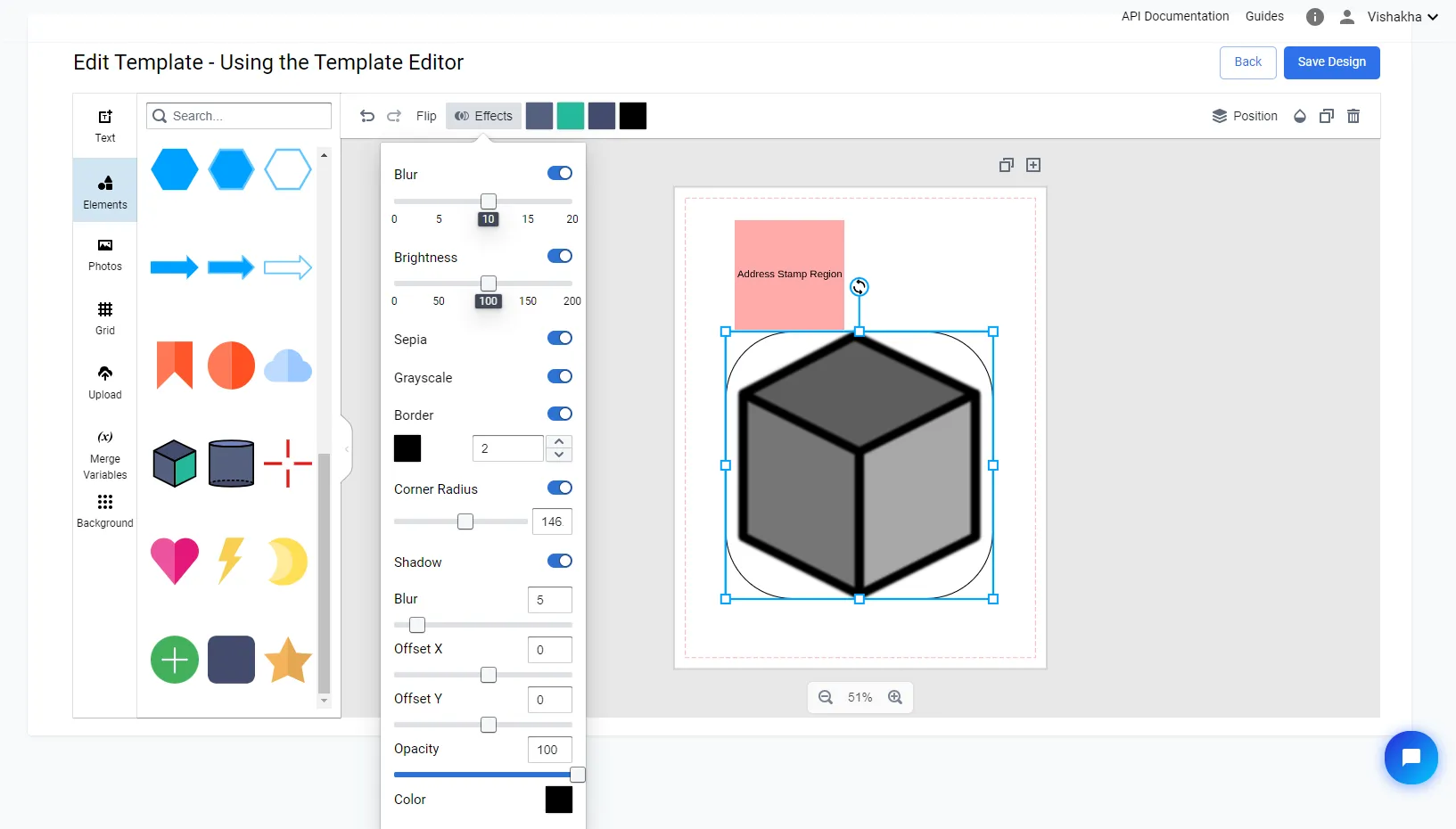Open the Grid panel
The image size is (1456, 829).
click(104, 318)
